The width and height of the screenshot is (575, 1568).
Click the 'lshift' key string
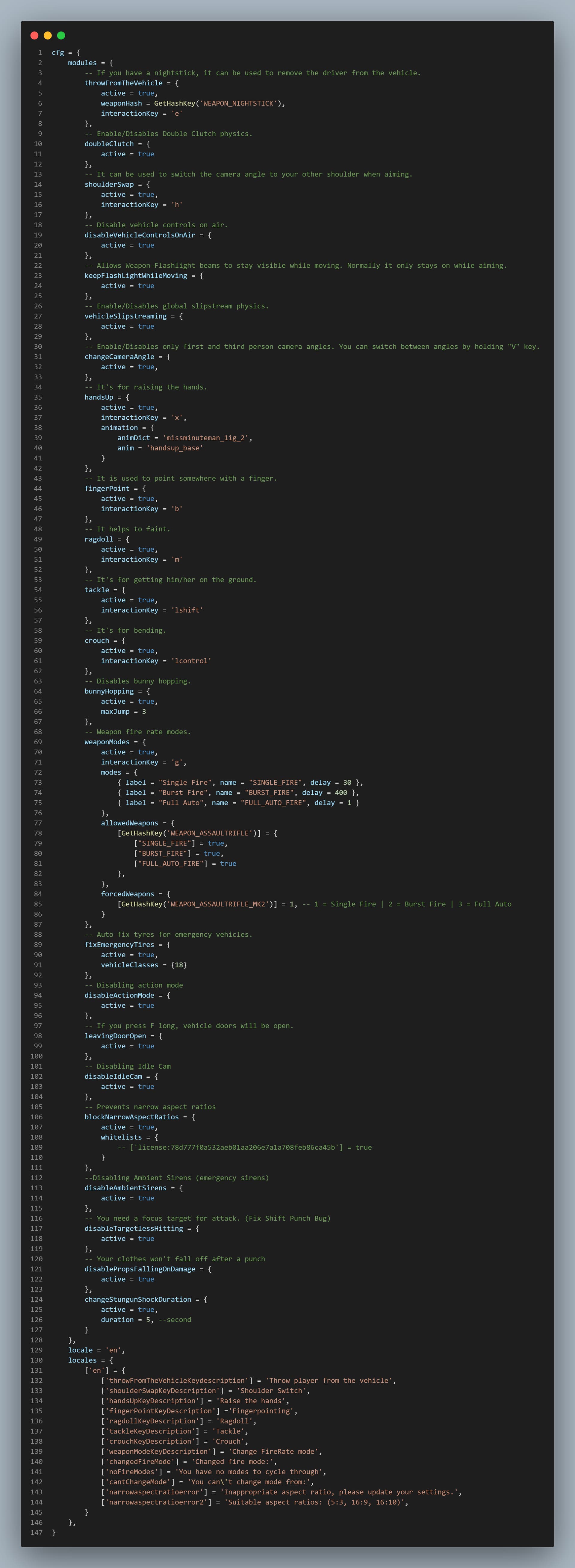tap(187, 610)
